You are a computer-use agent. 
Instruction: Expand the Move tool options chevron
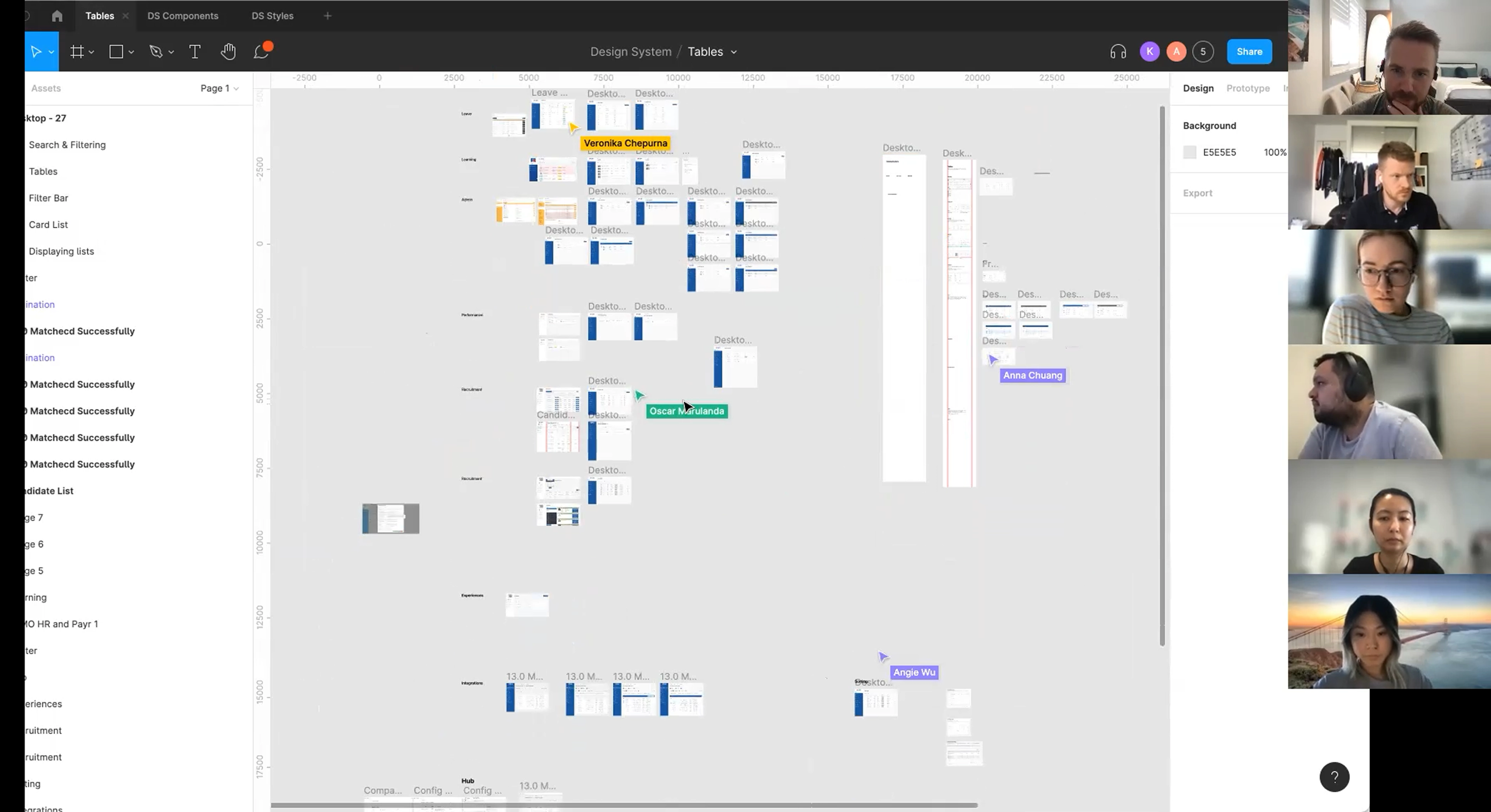click(52, 52)
